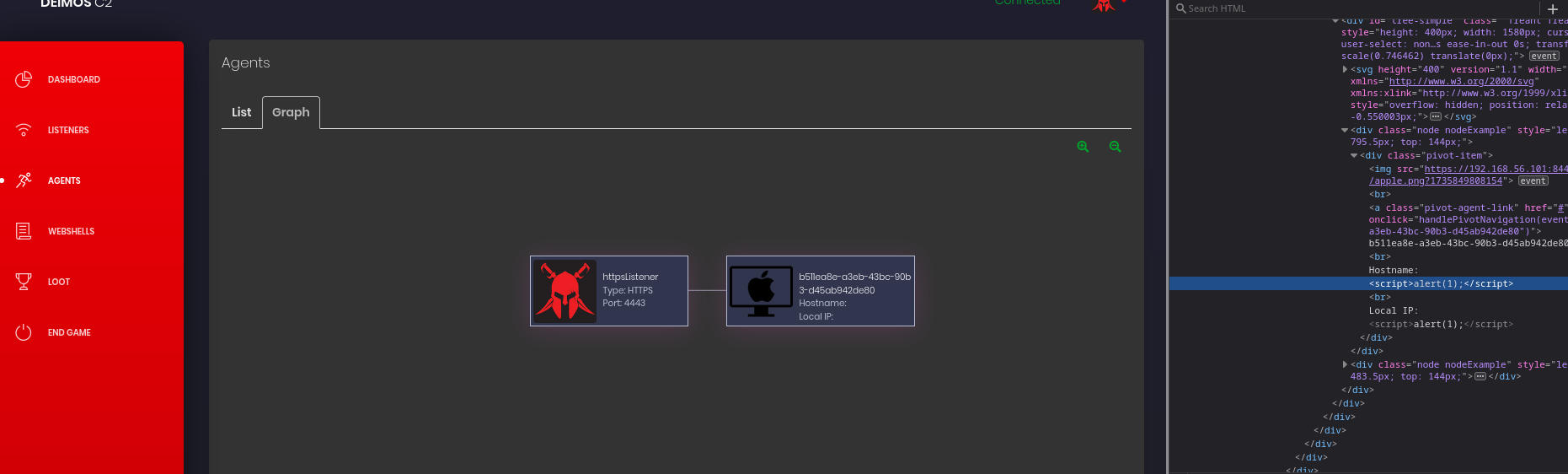Open agent link b511ea8e-a3eb-43bc-90b in graph
Image resolution: width=1568 pixels, height=474 pixels.
coord(854,283)
